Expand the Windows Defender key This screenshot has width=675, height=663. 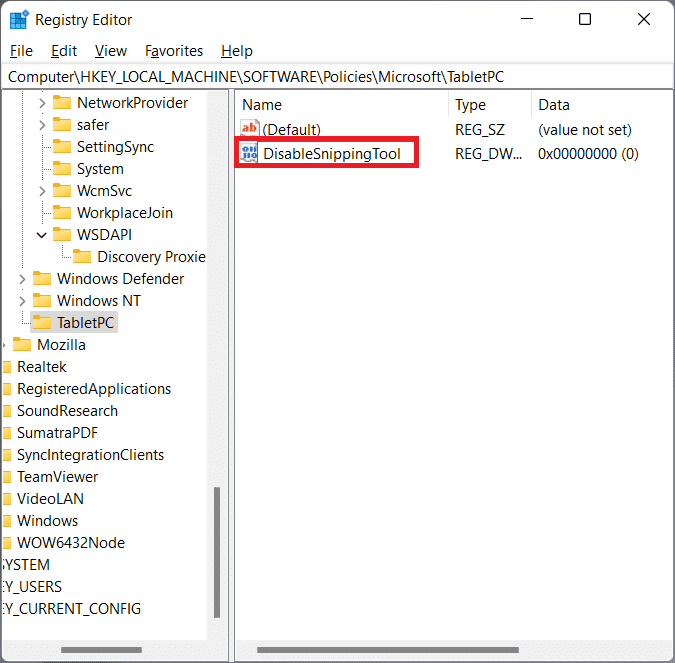pyautogui.click(x=22, y=279)
